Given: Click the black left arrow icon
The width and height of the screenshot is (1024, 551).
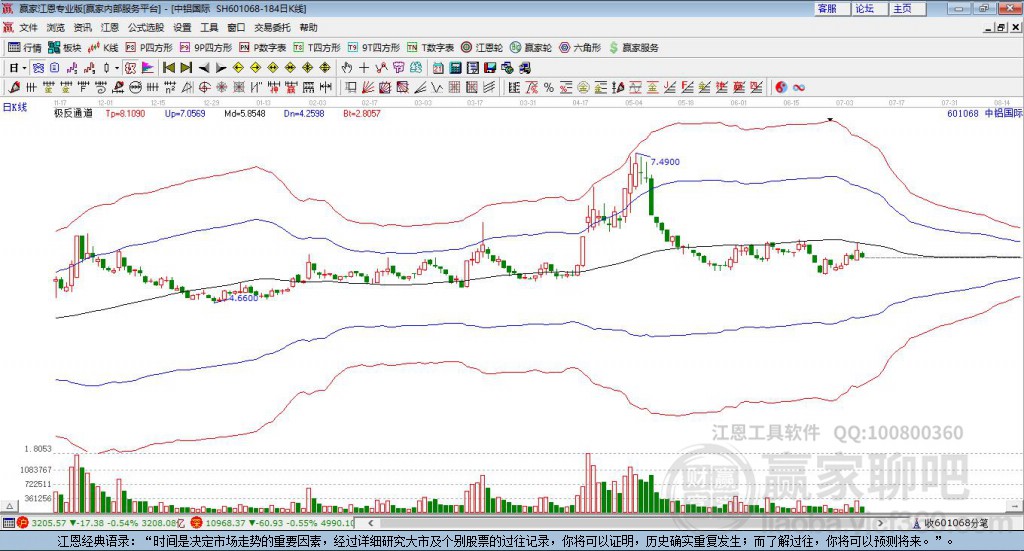Looking at the screenshot, I should 204,68.
